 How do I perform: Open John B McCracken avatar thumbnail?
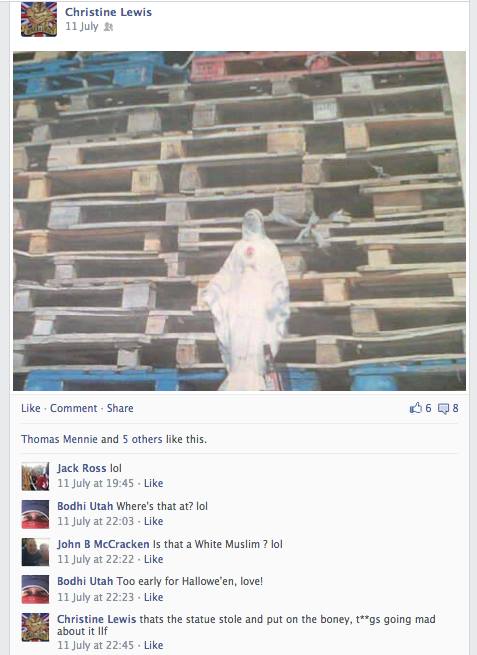35,552
